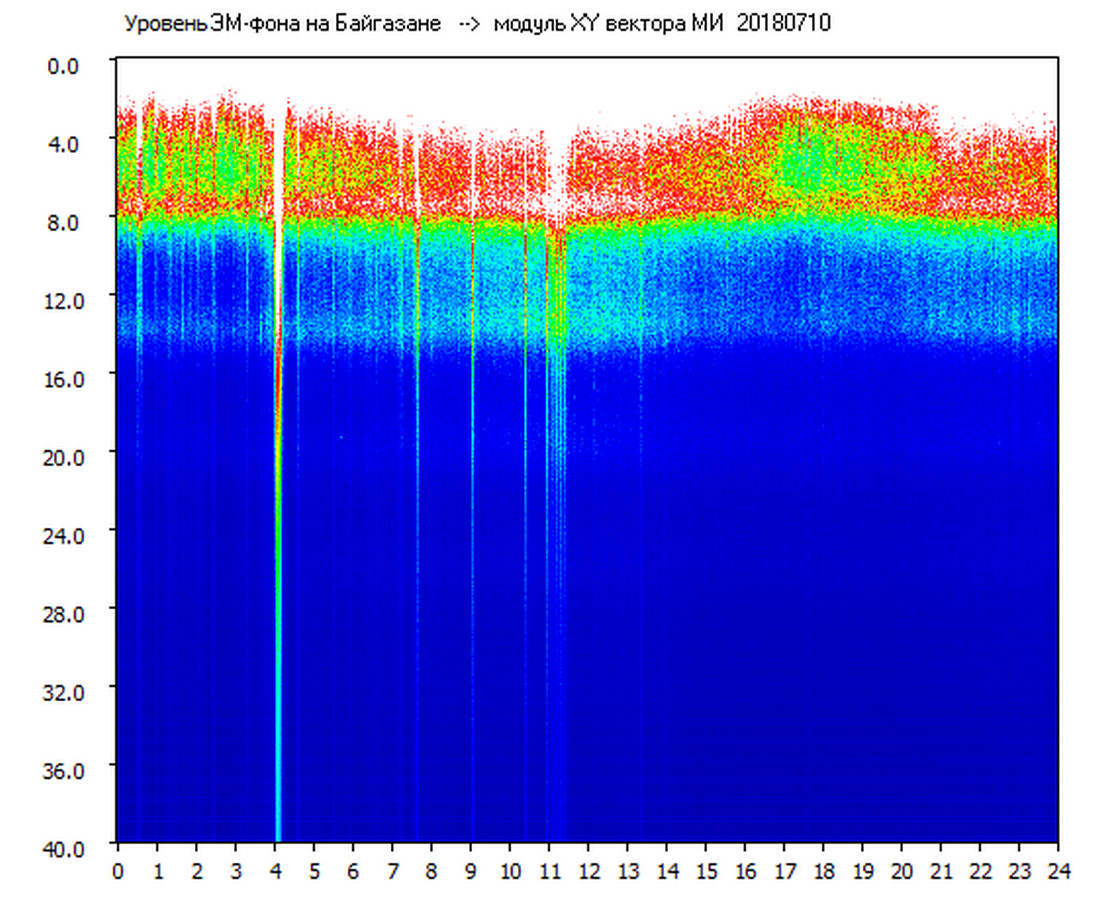Select the hour 11 tick label
Image resolution: width=1096 pixels, height=900 pixels.
[x=549, y=870]
